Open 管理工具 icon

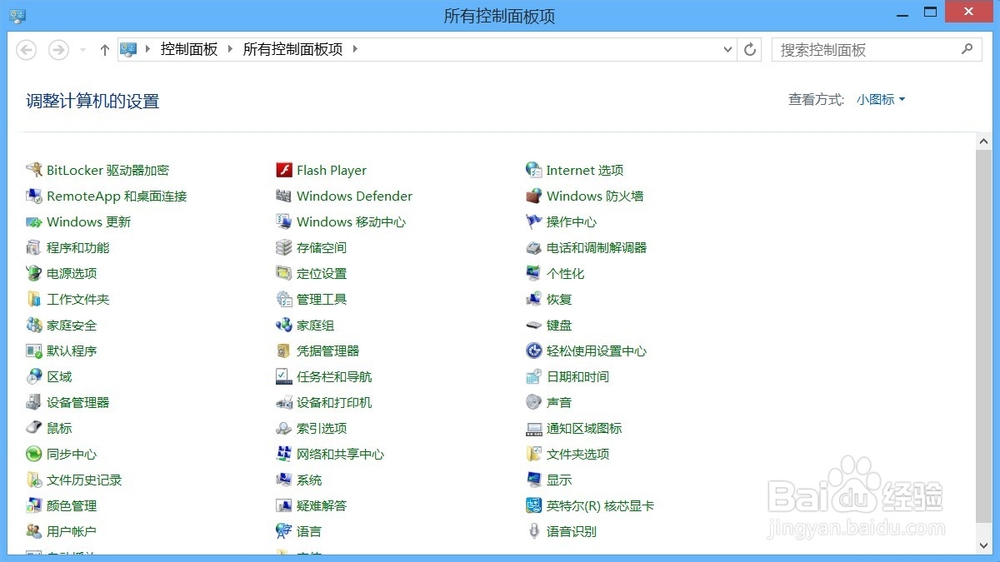284,299
